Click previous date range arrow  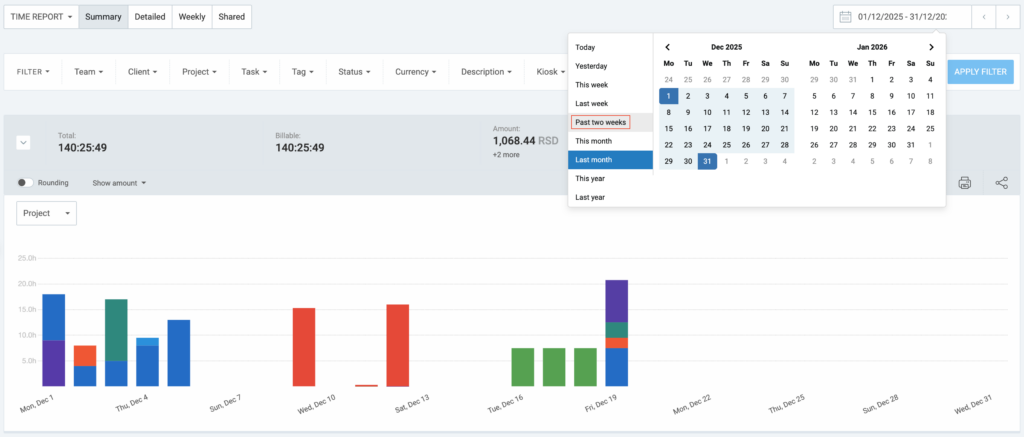coord(985,17)
